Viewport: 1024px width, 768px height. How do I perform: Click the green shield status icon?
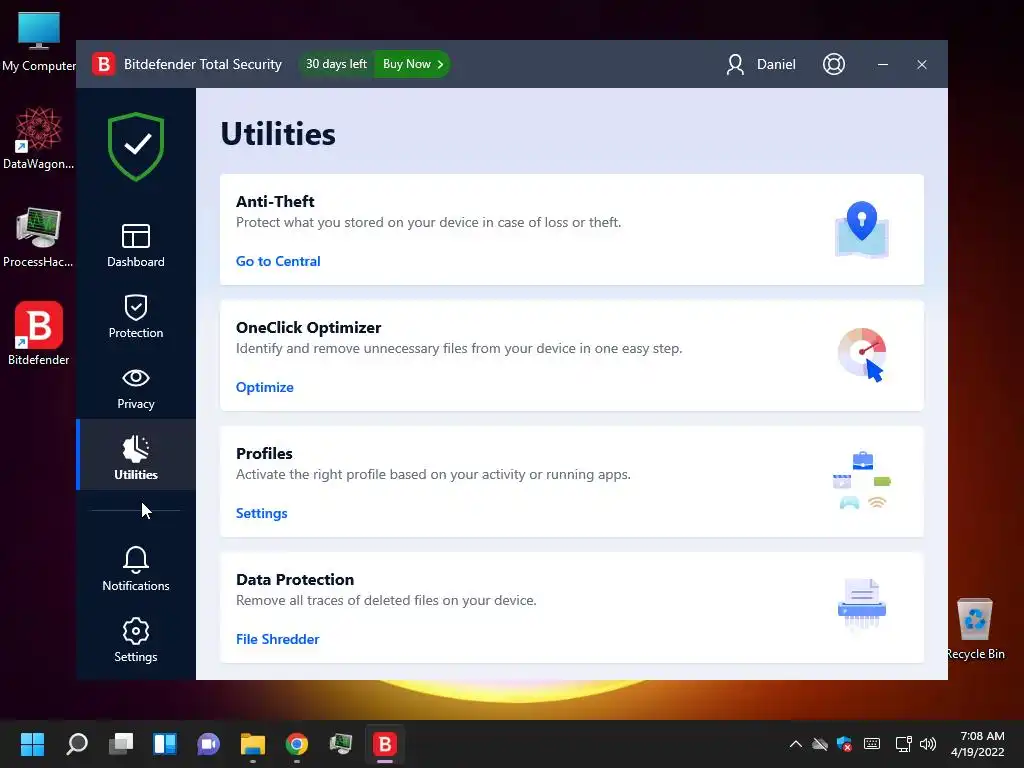coord(136,147)
